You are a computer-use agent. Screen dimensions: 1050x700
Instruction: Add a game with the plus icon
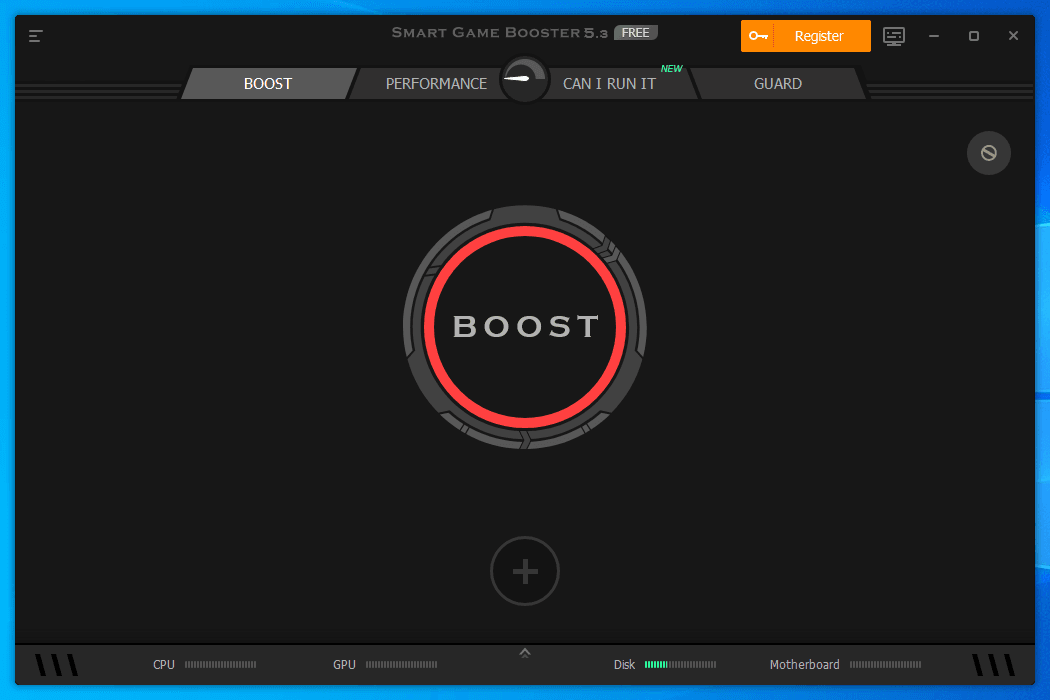point(525,571)
